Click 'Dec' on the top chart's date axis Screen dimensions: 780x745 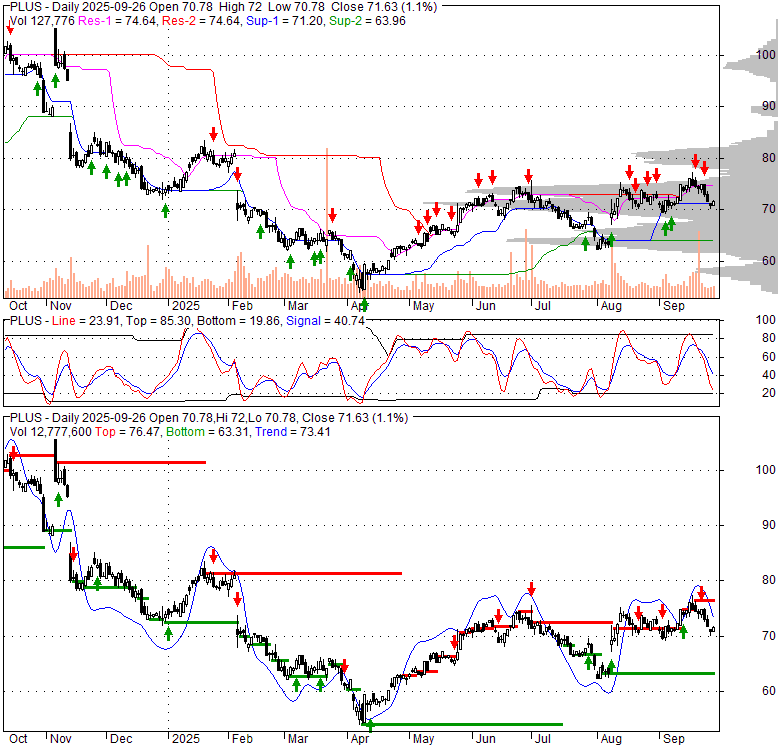pos(121,305)
